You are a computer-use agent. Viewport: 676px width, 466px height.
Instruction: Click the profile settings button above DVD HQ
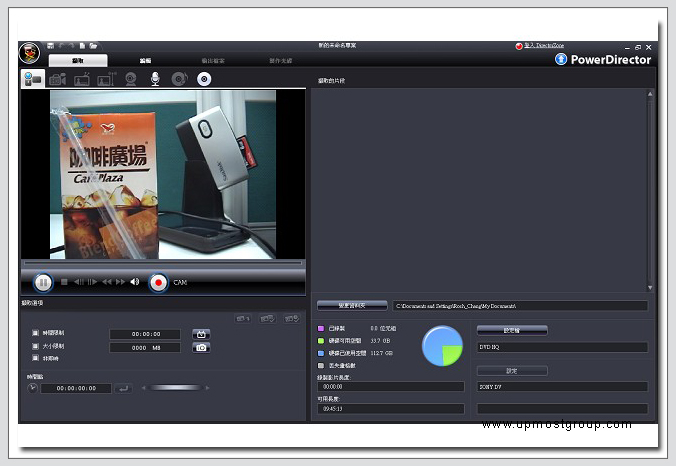511,329
